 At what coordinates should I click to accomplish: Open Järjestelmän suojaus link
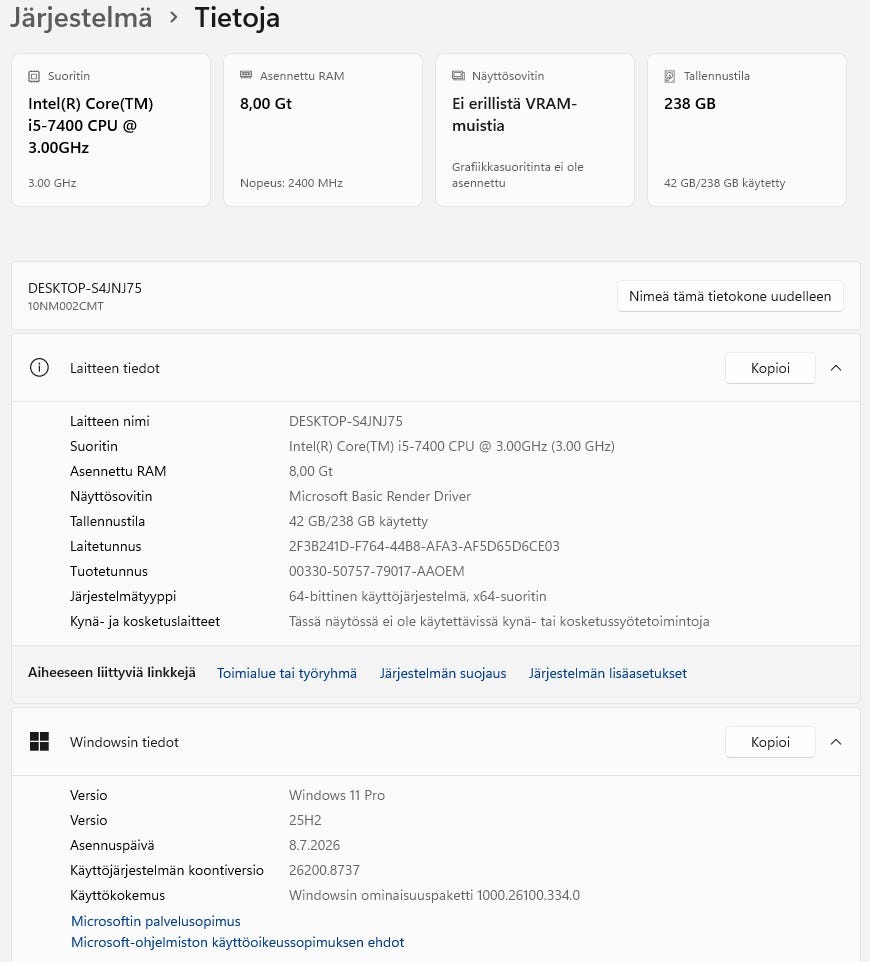pyautogui.click(x=443, y=673)
